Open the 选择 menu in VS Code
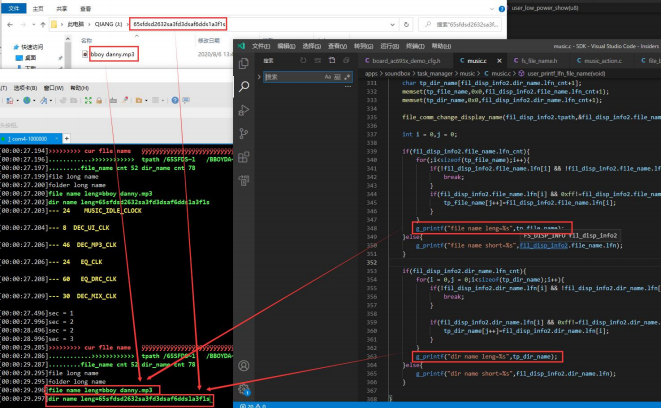 pos(312,46)
